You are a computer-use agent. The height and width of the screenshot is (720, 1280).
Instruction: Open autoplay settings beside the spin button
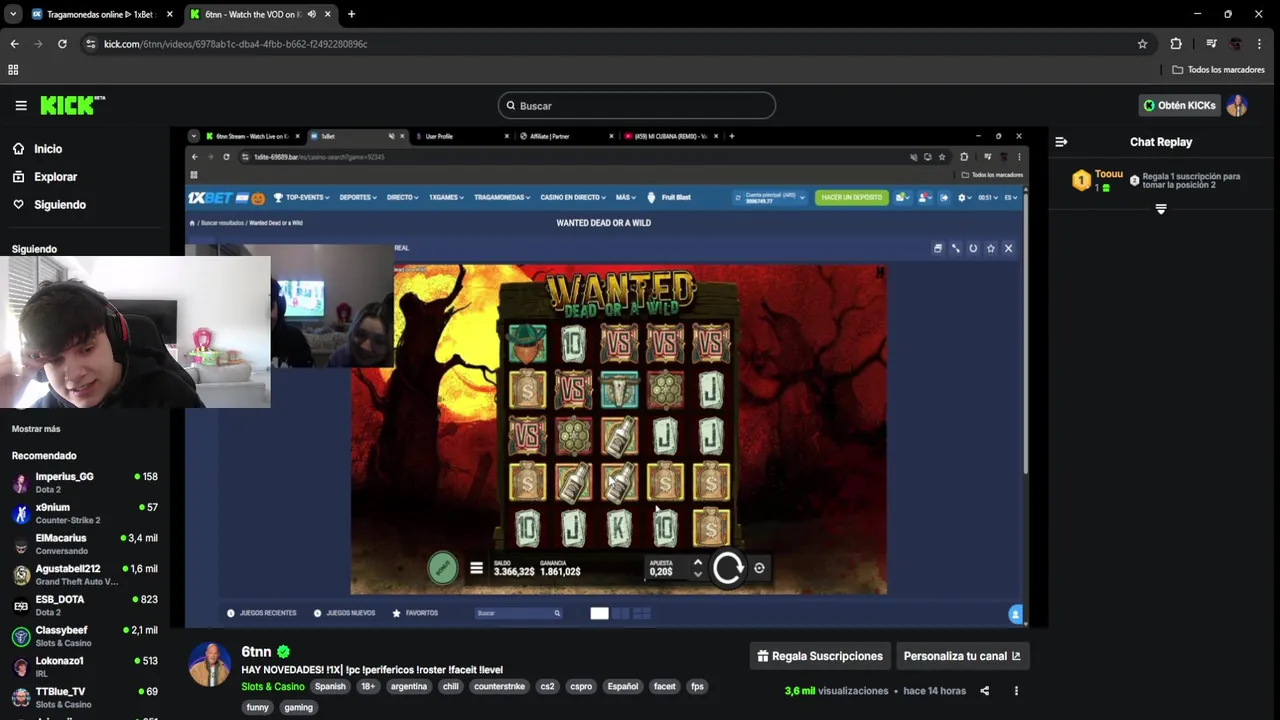759,568
